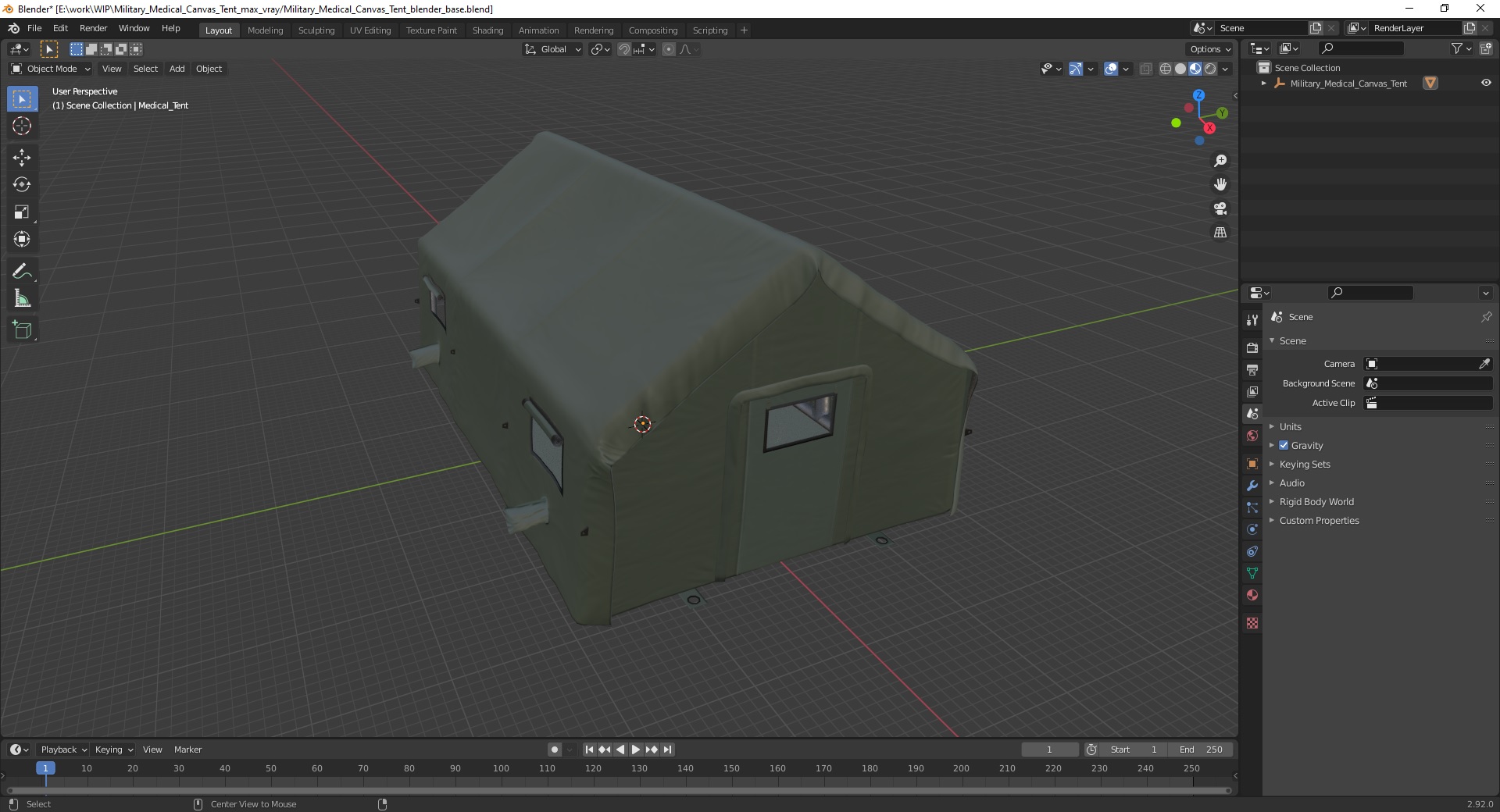Viewport: 1500px width, 812px height.
Task: Open Texture properties checker tab
Action: click(x=1252, y=623)
